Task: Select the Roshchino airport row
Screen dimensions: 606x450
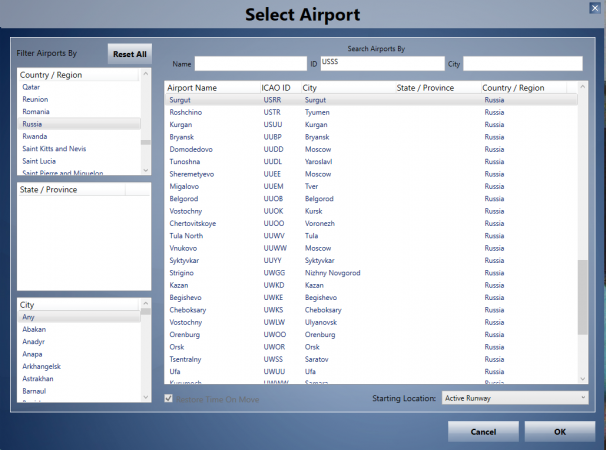Action: point(371,112)
